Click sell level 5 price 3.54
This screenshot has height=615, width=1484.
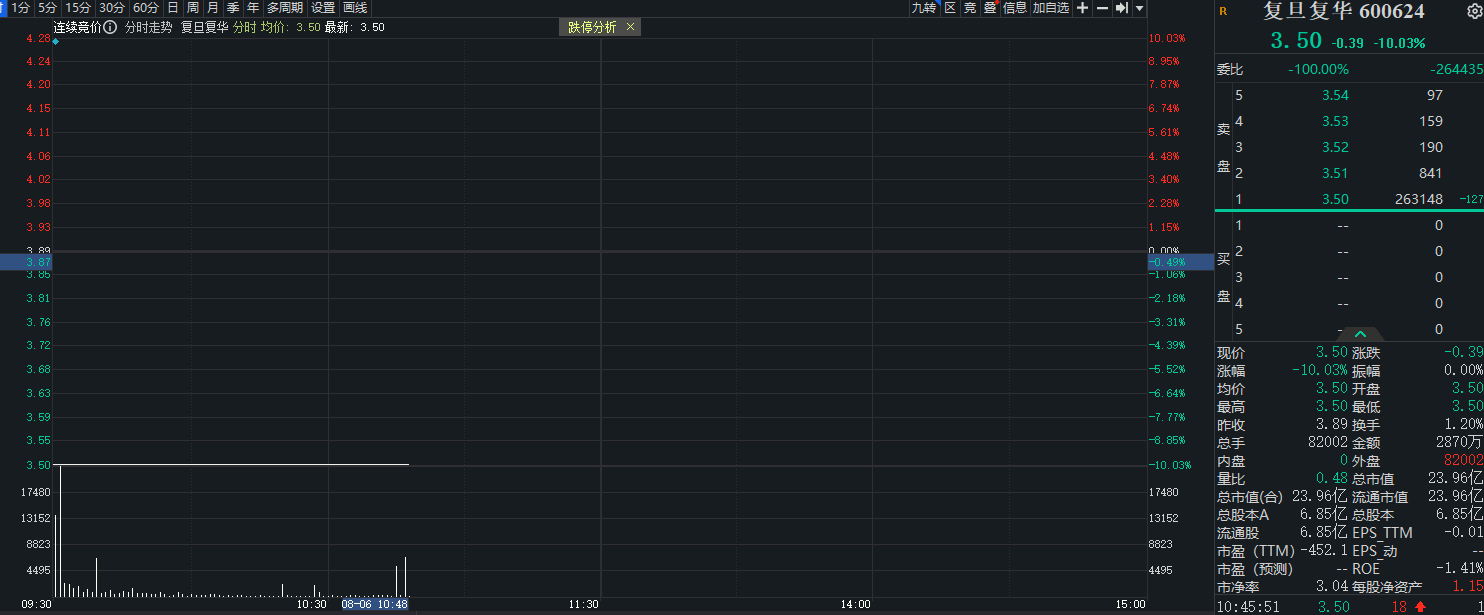tap(1335, 95)
